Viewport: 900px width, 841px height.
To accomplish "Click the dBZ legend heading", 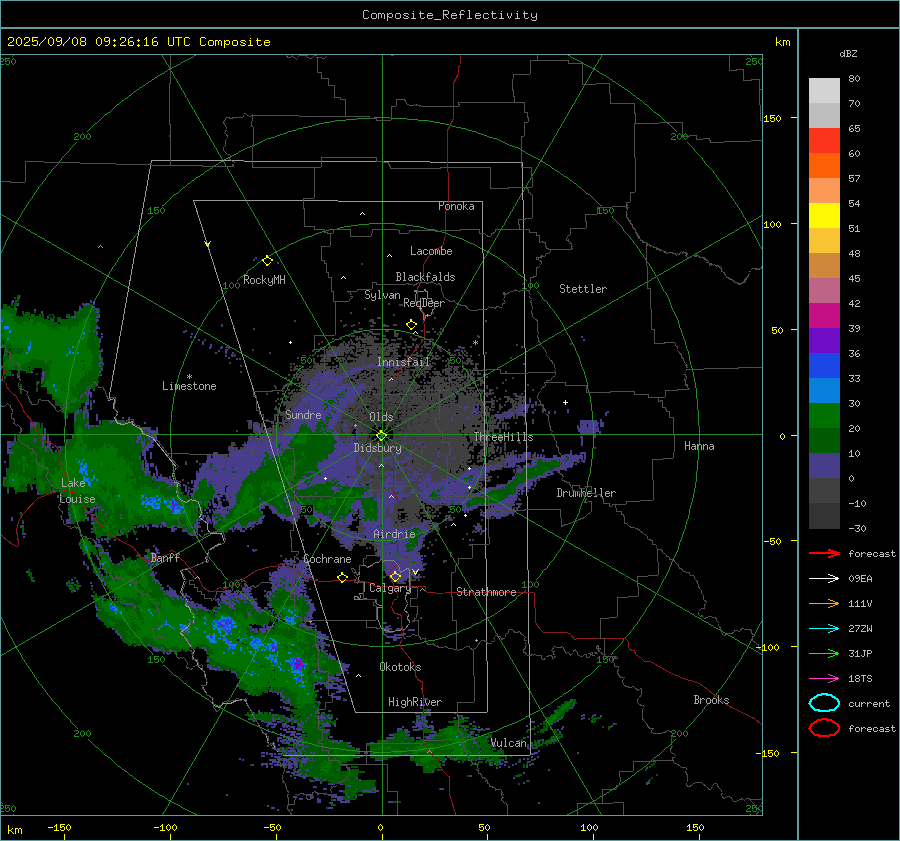I will click(x=848, y=53).
